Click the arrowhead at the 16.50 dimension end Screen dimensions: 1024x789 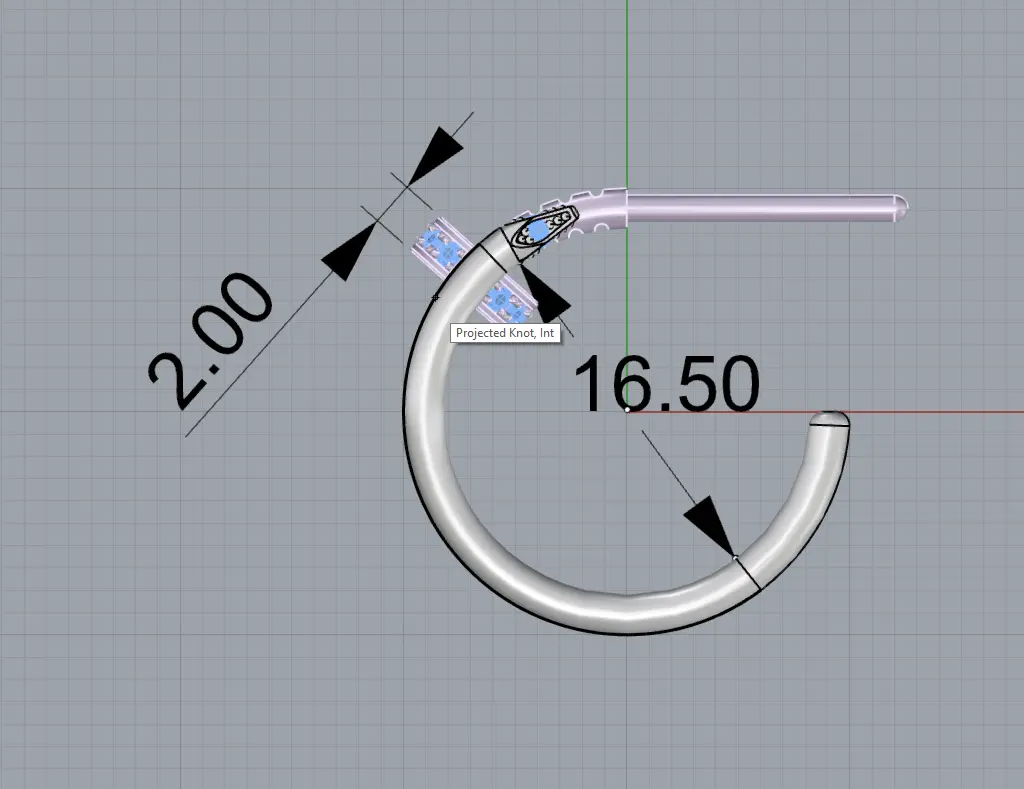pyautogui.click(x=711, y=523)
